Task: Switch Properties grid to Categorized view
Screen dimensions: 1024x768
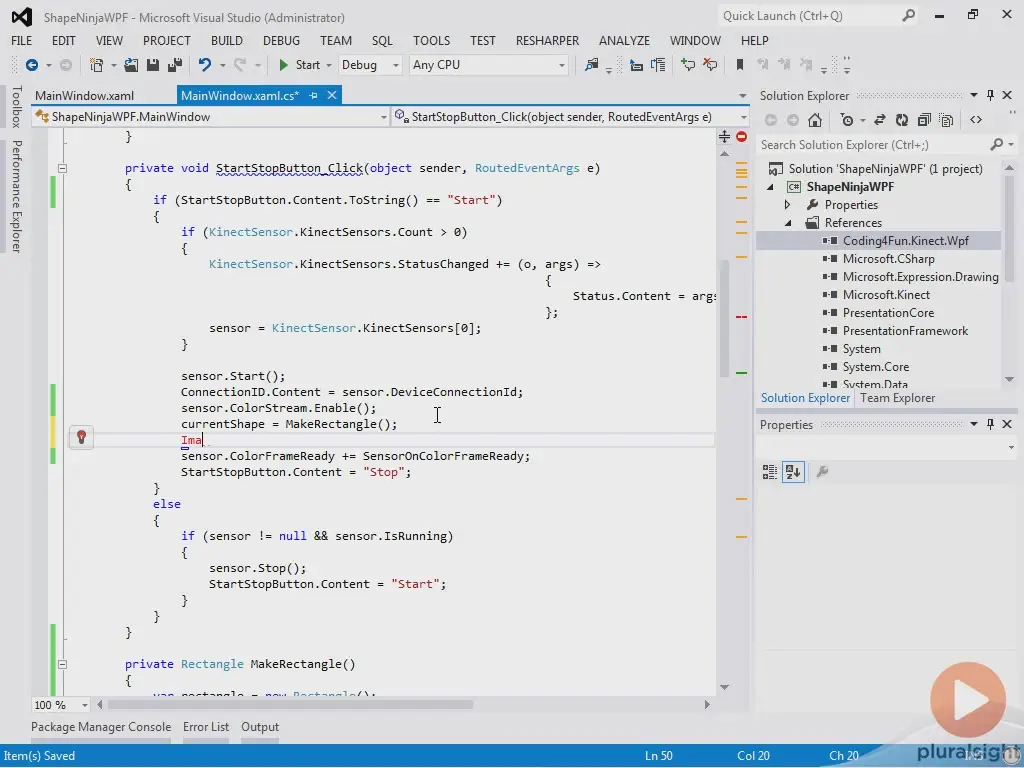Action: pos(770,472)
